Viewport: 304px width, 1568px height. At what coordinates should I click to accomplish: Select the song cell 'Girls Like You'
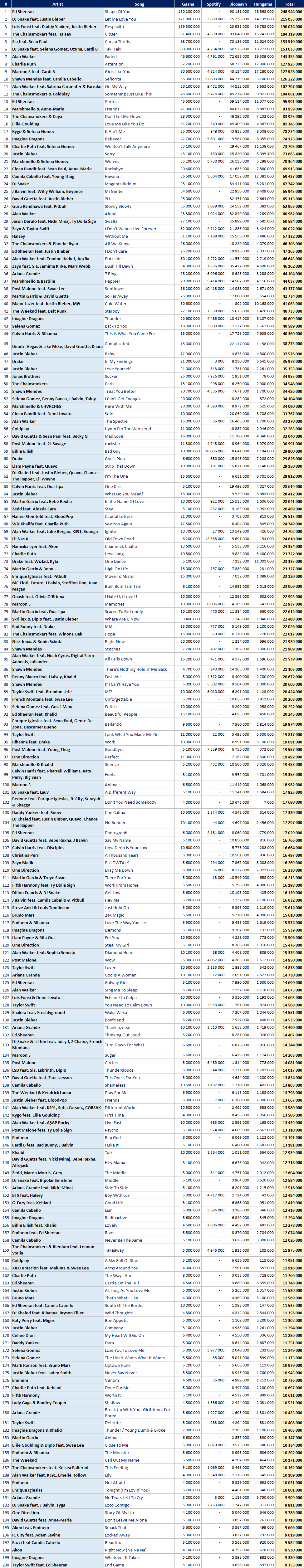139,71
